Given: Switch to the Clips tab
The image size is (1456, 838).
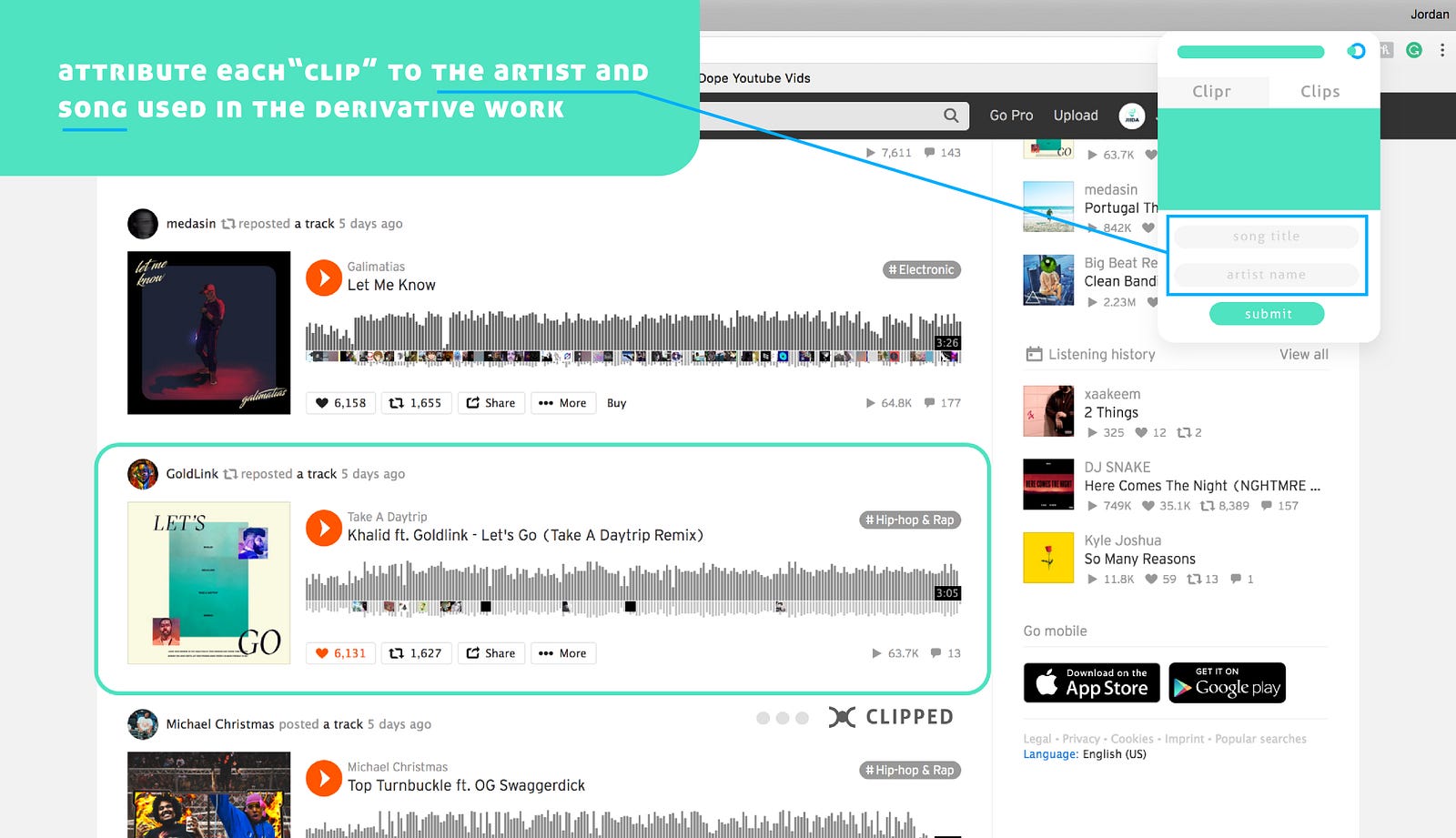Looking at the screenshot, I should [1319, 91].
